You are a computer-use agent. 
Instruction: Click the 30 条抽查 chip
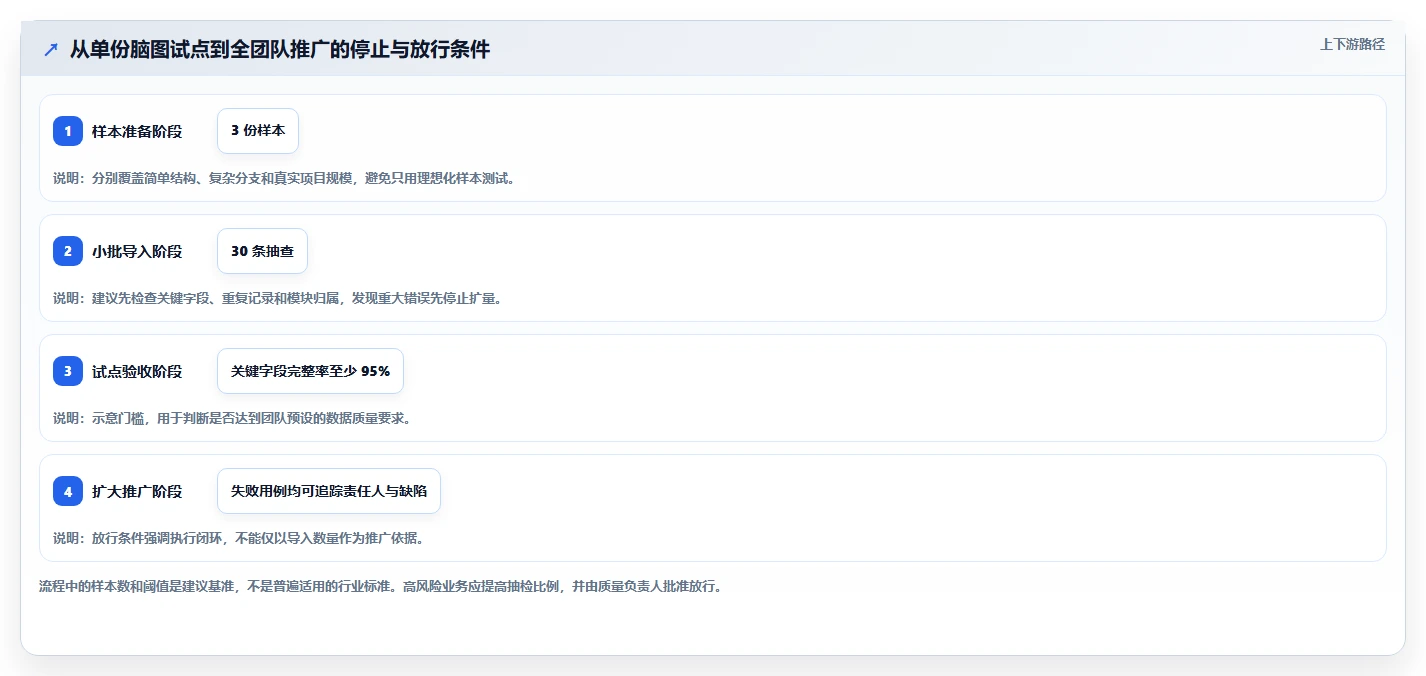point(262,251)
